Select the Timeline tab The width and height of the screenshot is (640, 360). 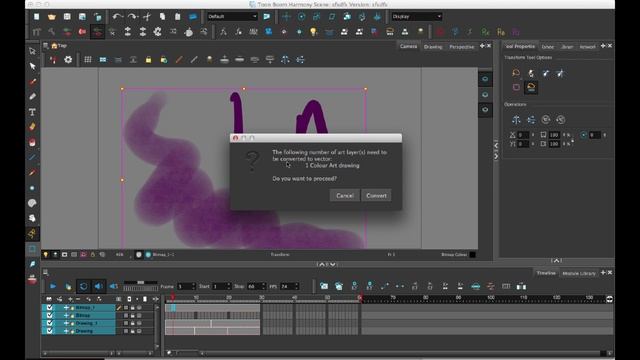[546, 273]
